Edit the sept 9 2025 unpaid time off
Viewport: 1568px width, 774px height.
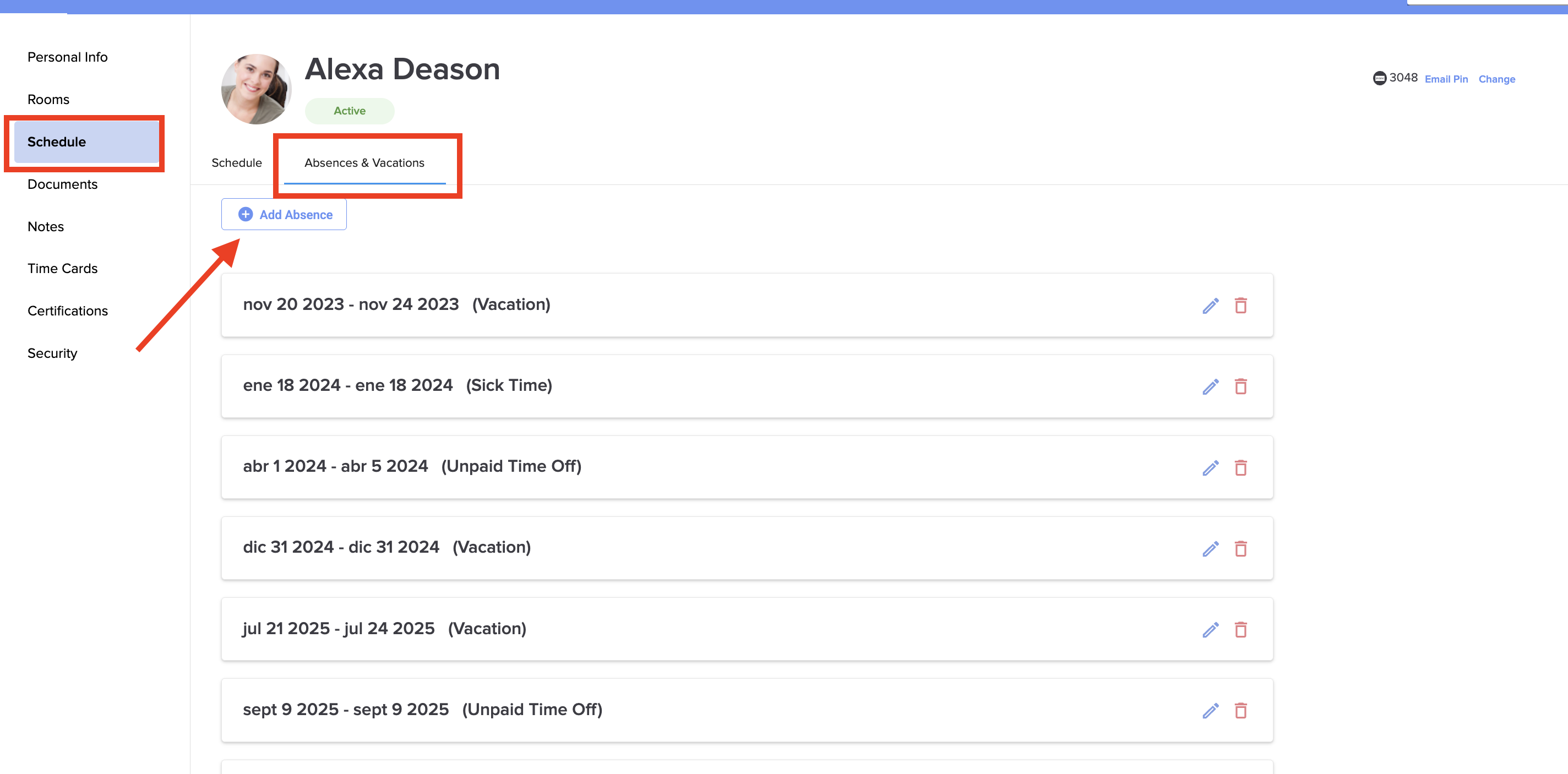[1210, 710]
